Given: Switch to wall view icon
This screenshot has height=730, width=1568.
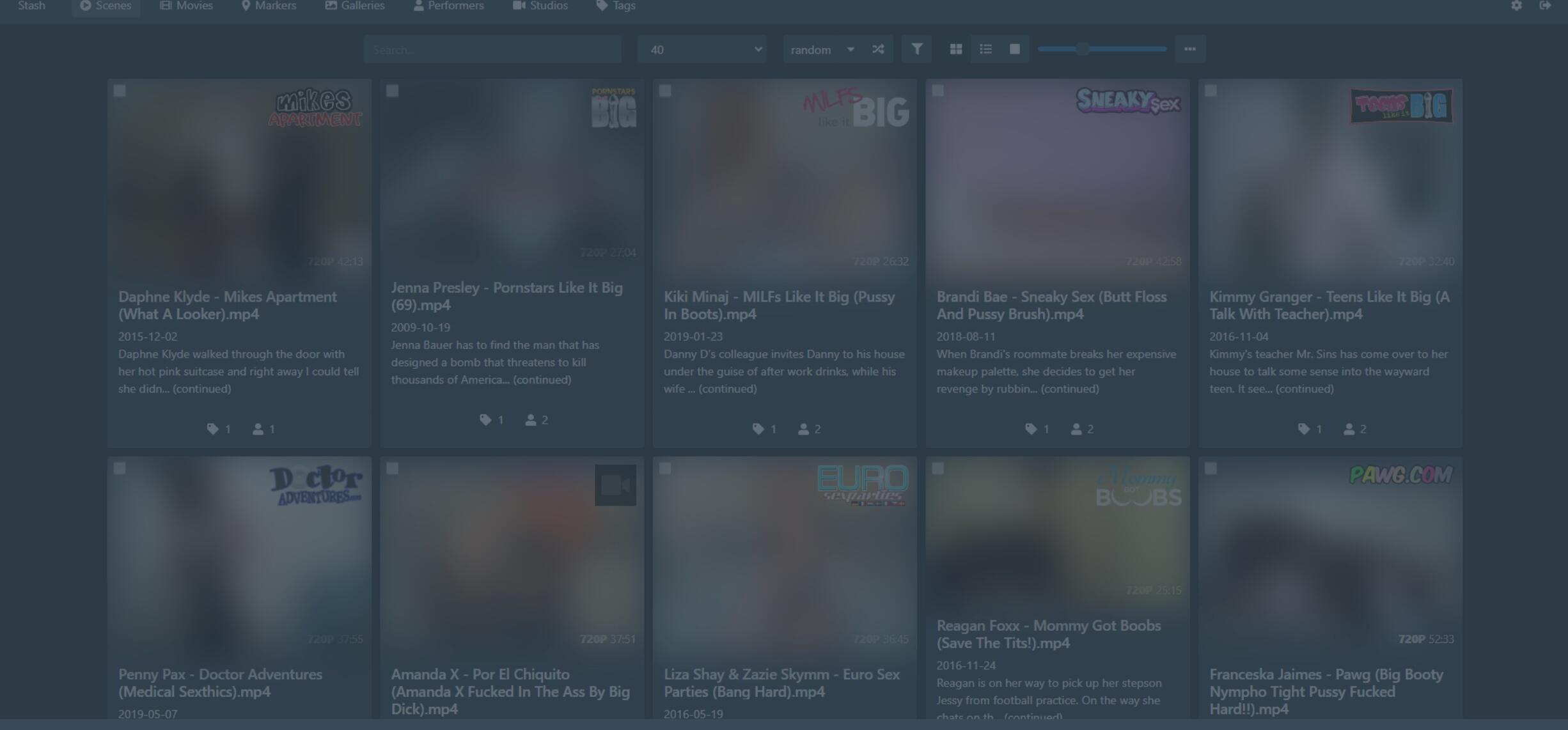Looking at the screenshot, I should click(1015, 49).
